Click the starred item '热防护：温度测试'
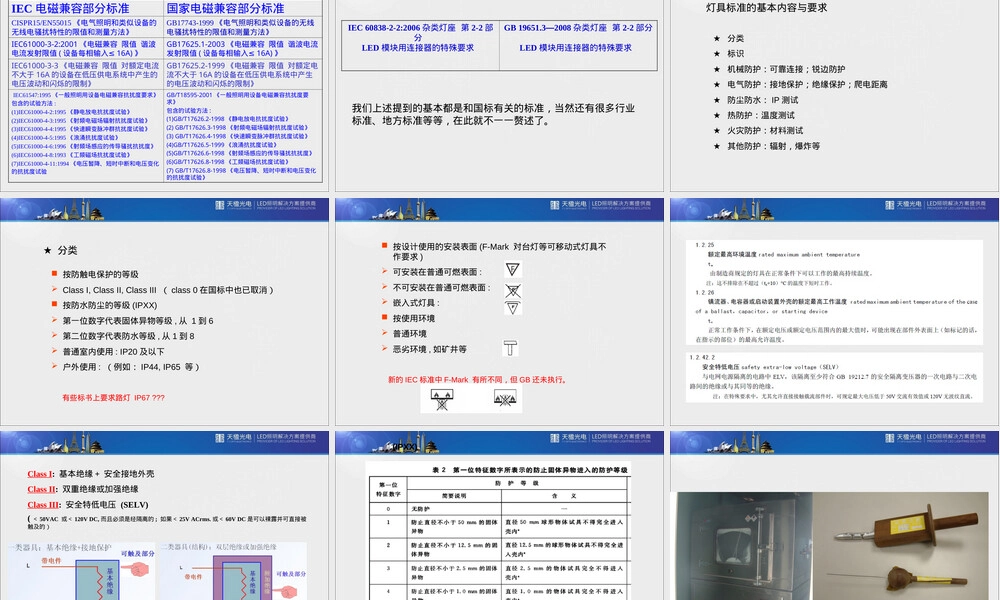Image resolution: width=1000 pixels, height=600 pixels. pos(761,115)
